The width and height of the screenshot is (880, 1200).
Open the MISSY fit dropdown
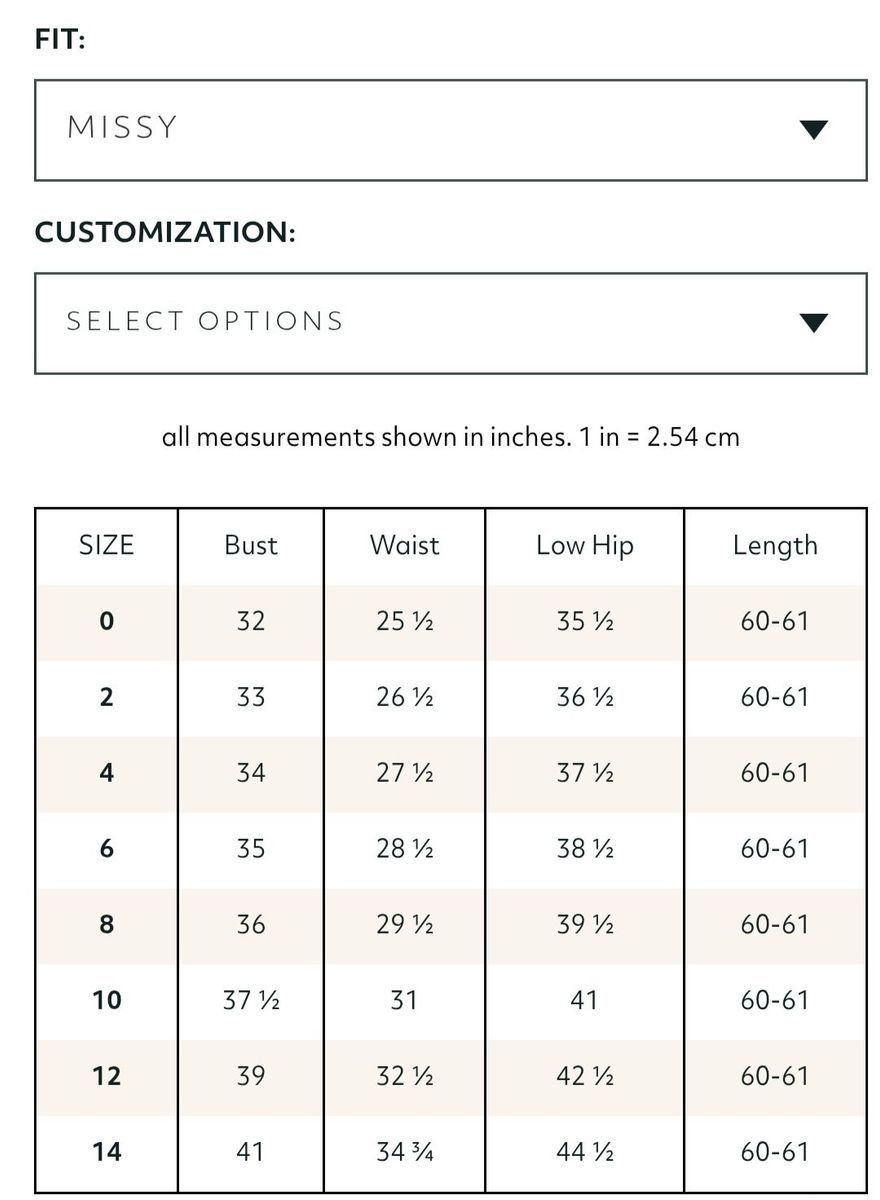(450, 130)
